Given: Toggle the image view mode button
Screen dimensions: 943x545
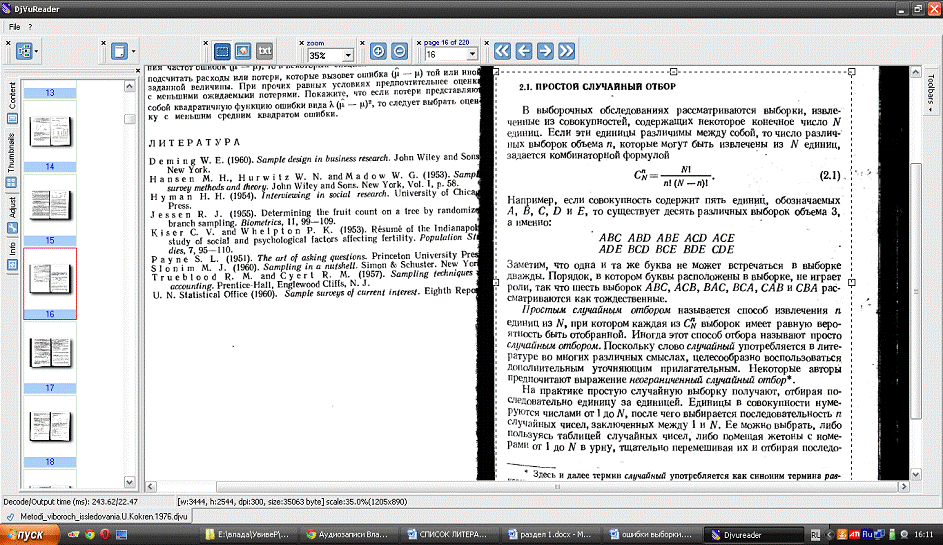Looking at the screenshot, I should point(243,51).
